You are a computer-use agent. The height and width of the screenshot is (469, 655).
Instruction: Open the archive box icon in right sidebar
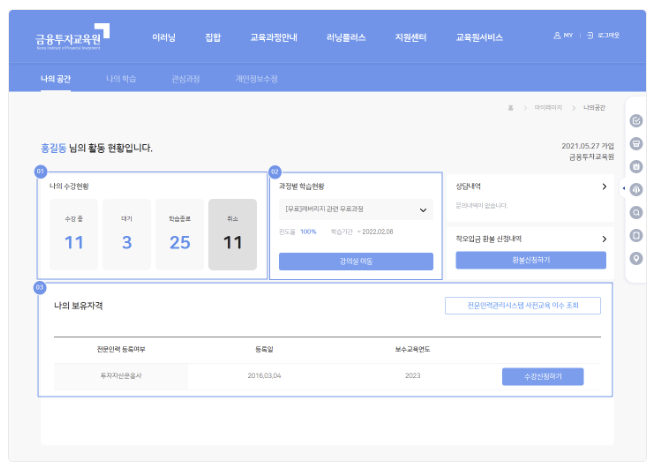pyautogui.click(x=636, y=144)
